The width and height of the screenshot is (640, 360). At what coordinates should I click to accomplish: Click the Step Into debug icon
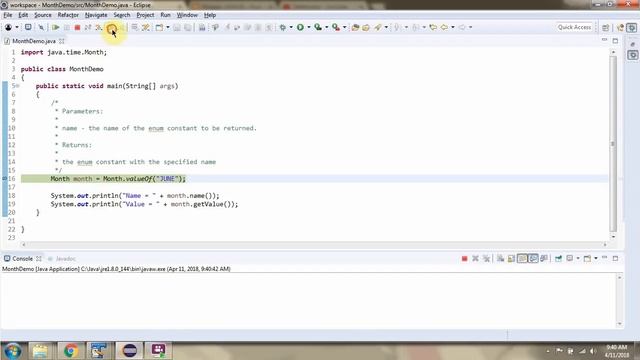coord(98,27)
